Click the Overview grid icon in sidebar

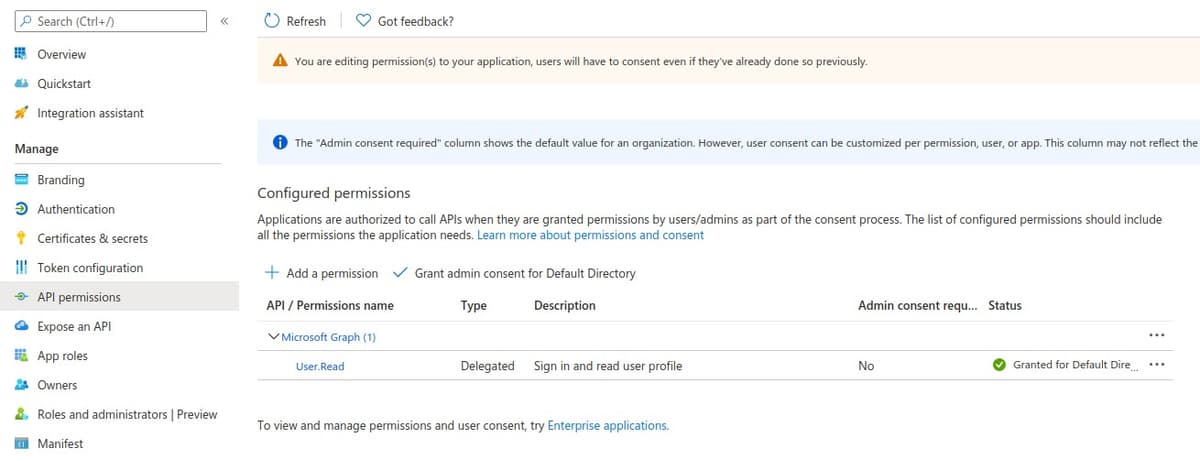[21, 54]
